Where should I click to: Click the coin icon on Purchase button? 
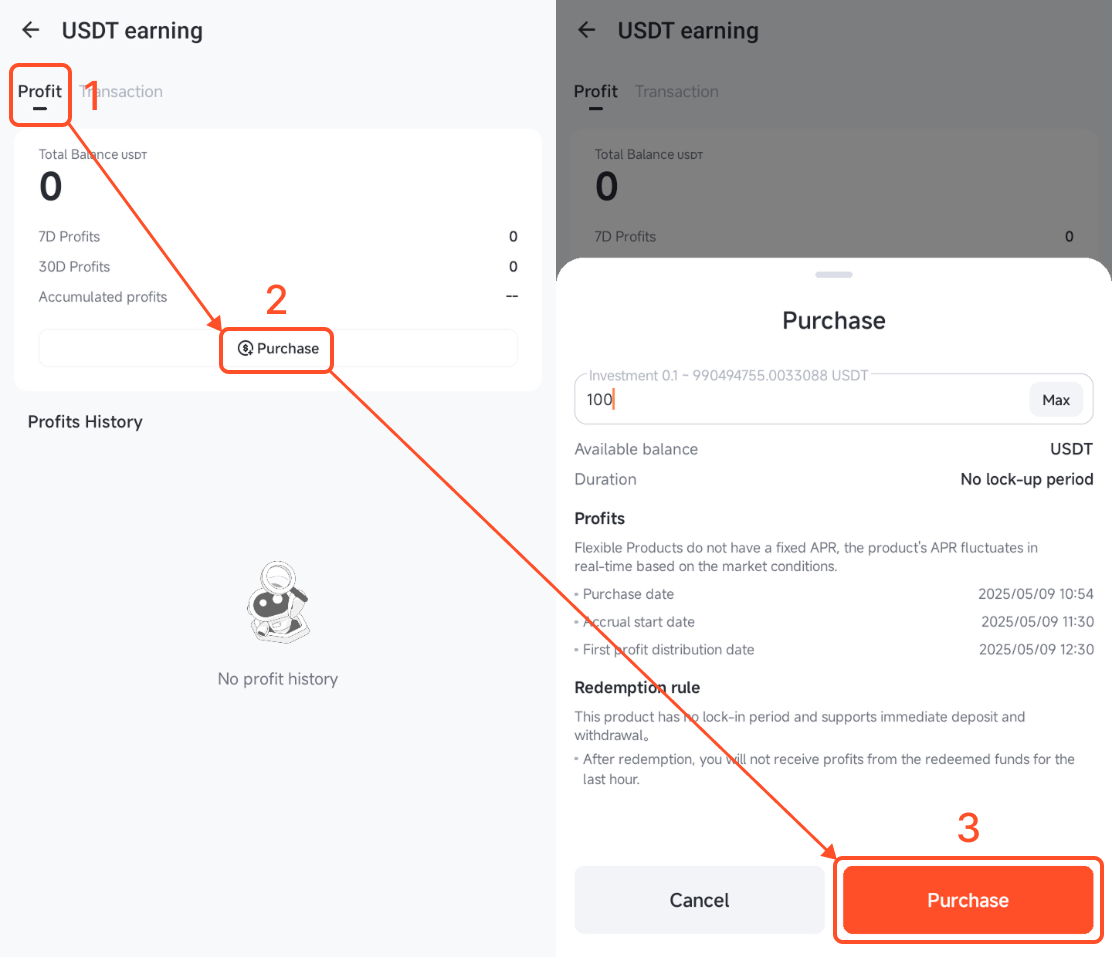click(245, 348)
